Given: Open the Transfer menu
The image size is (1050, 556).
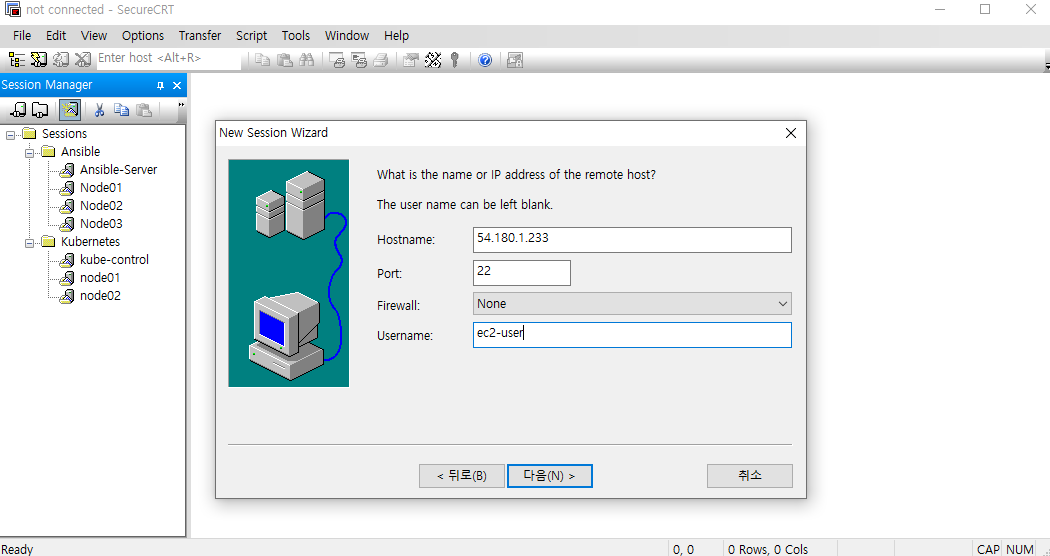Looking at the screenshot, I should (x=200, y=36).
